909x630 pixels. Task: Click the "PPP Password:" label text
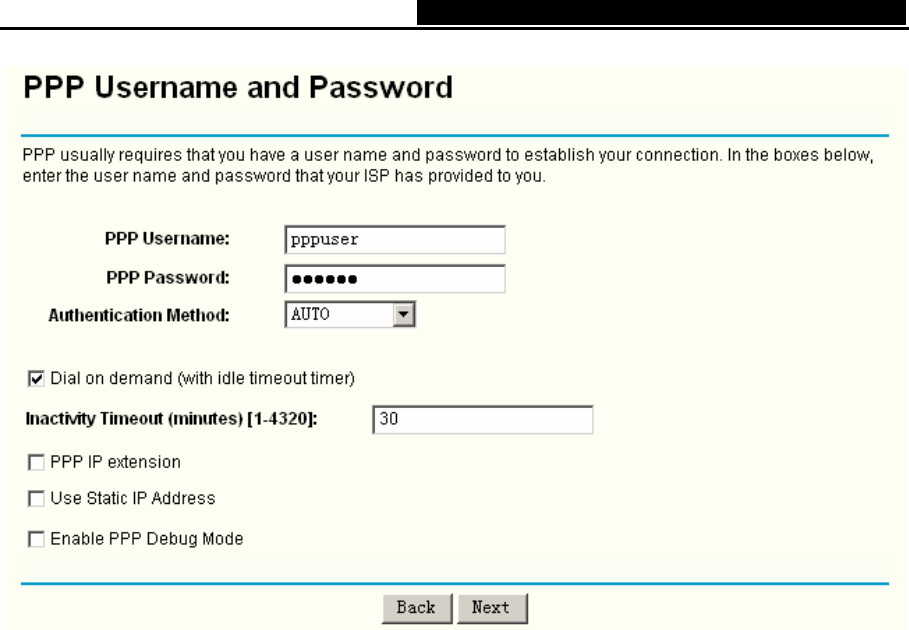[167, 277]
